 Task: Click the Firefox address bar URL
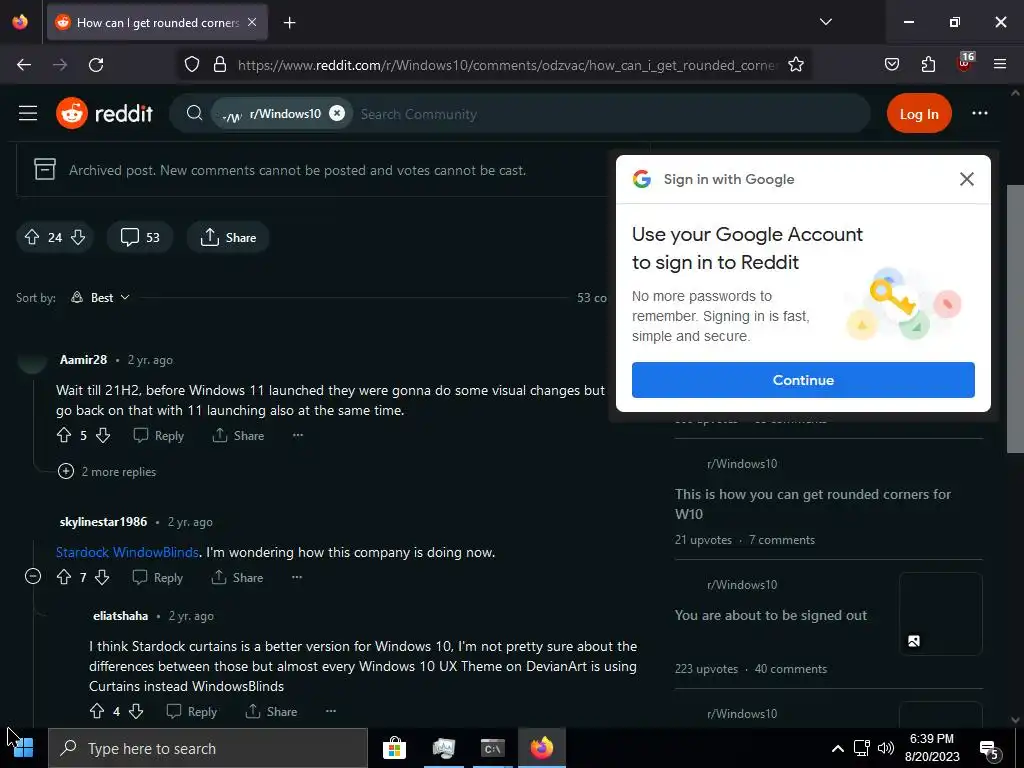pos(507,65)
